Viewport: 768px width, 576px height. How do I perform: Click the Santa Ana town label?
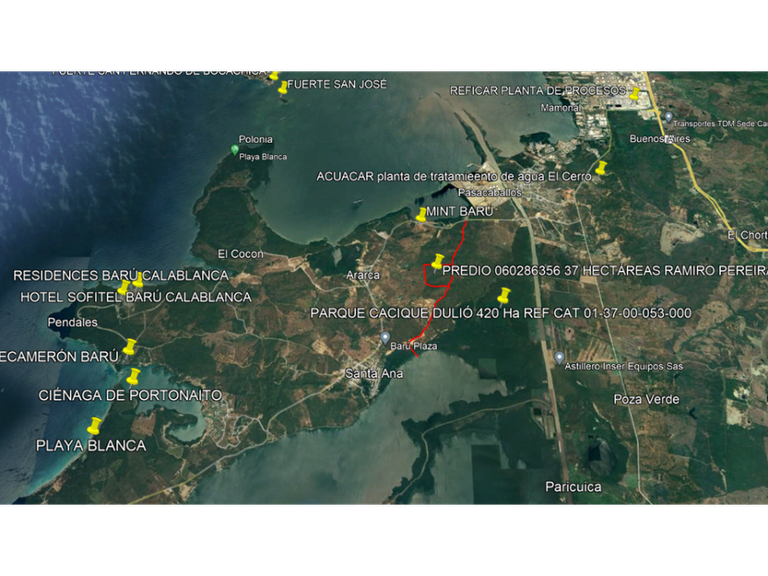coord(374,374)
